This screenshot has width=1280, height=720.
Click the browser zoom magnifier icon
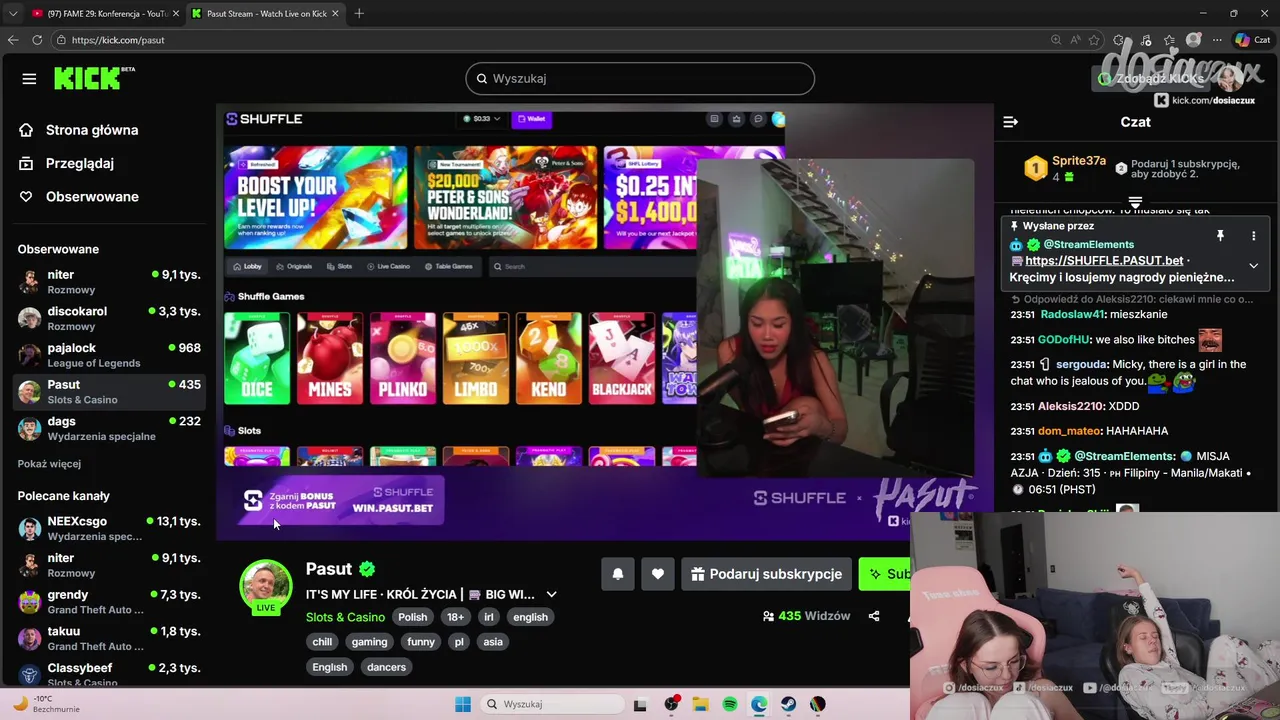1056,40
